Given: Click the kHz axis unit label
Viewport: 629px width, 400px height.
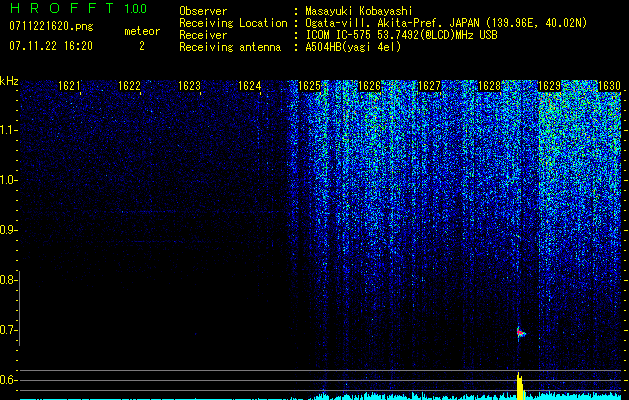Looking at the screenshot, I should tap(9, 81).
